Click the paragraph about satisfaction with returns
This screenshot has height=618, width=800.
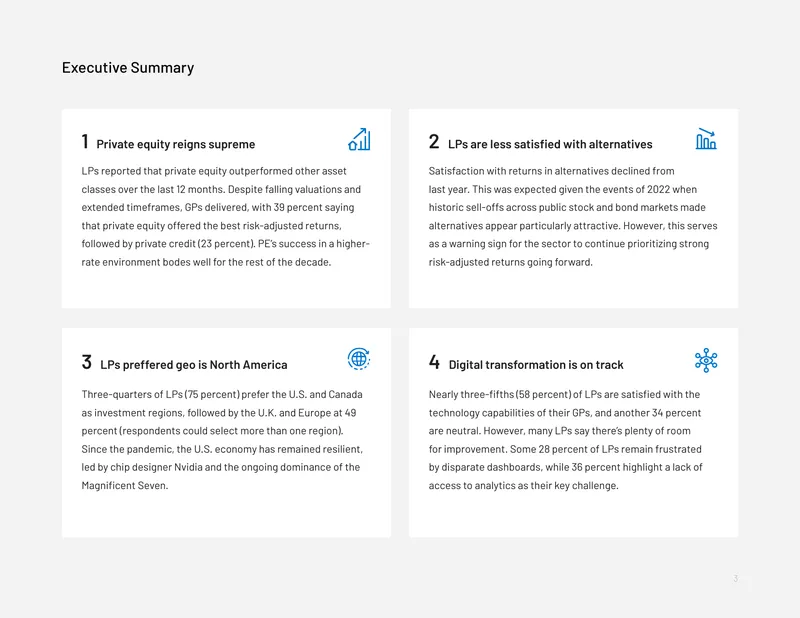573,216
